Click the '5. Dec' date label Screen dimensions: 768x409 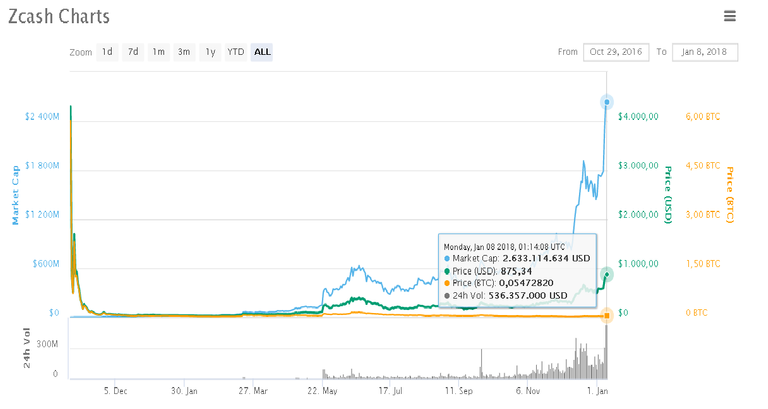point(116,391)
